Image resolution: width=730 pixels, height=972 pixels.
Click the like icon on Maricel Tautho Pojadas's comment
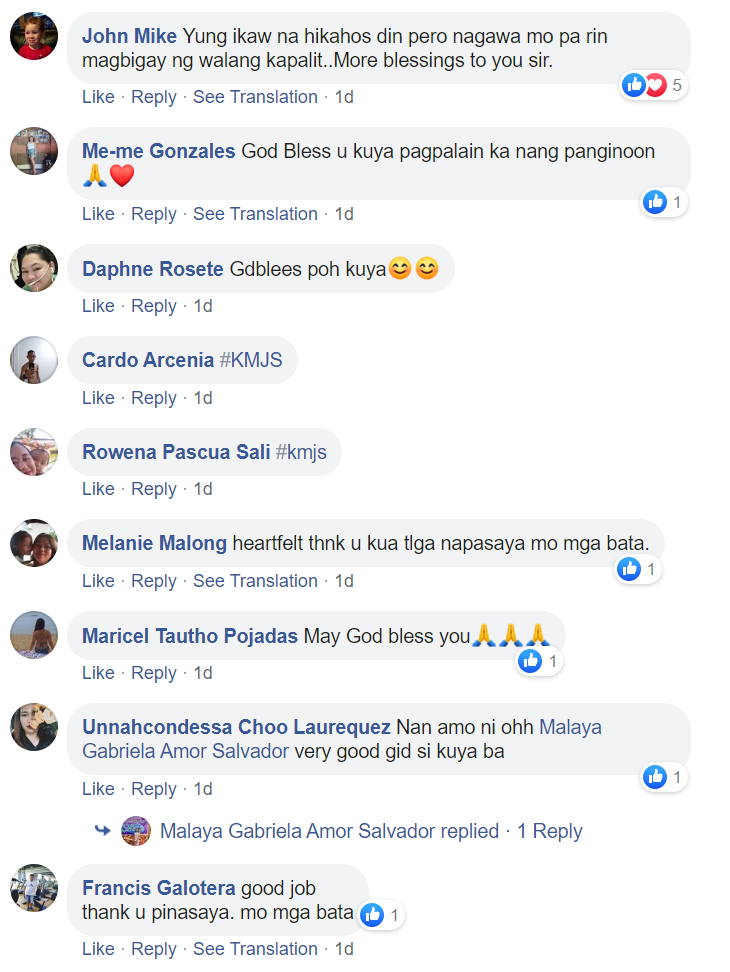530,661
